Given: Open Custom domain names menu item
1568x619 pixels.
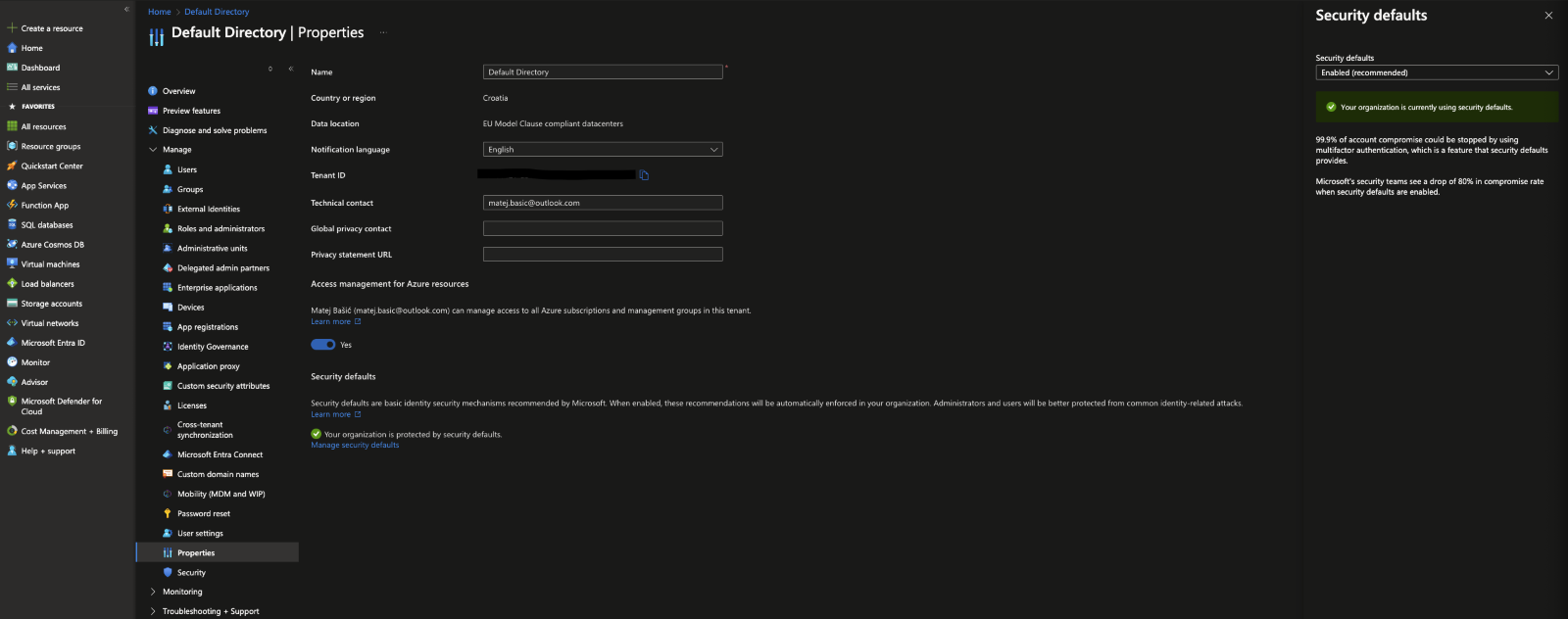Looking at the screenshot, I should pyautogui.click(x=218, y=474).
